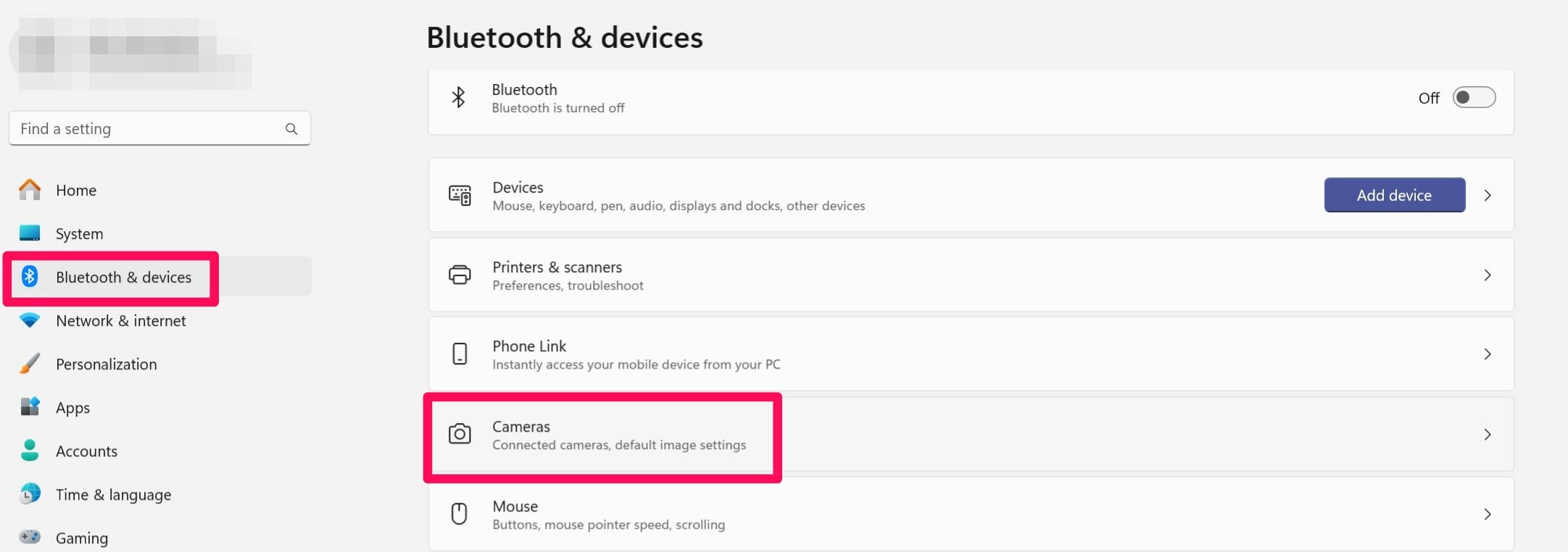
Task: Click the Printers & scanners printer icon
Action: (460, 275)
